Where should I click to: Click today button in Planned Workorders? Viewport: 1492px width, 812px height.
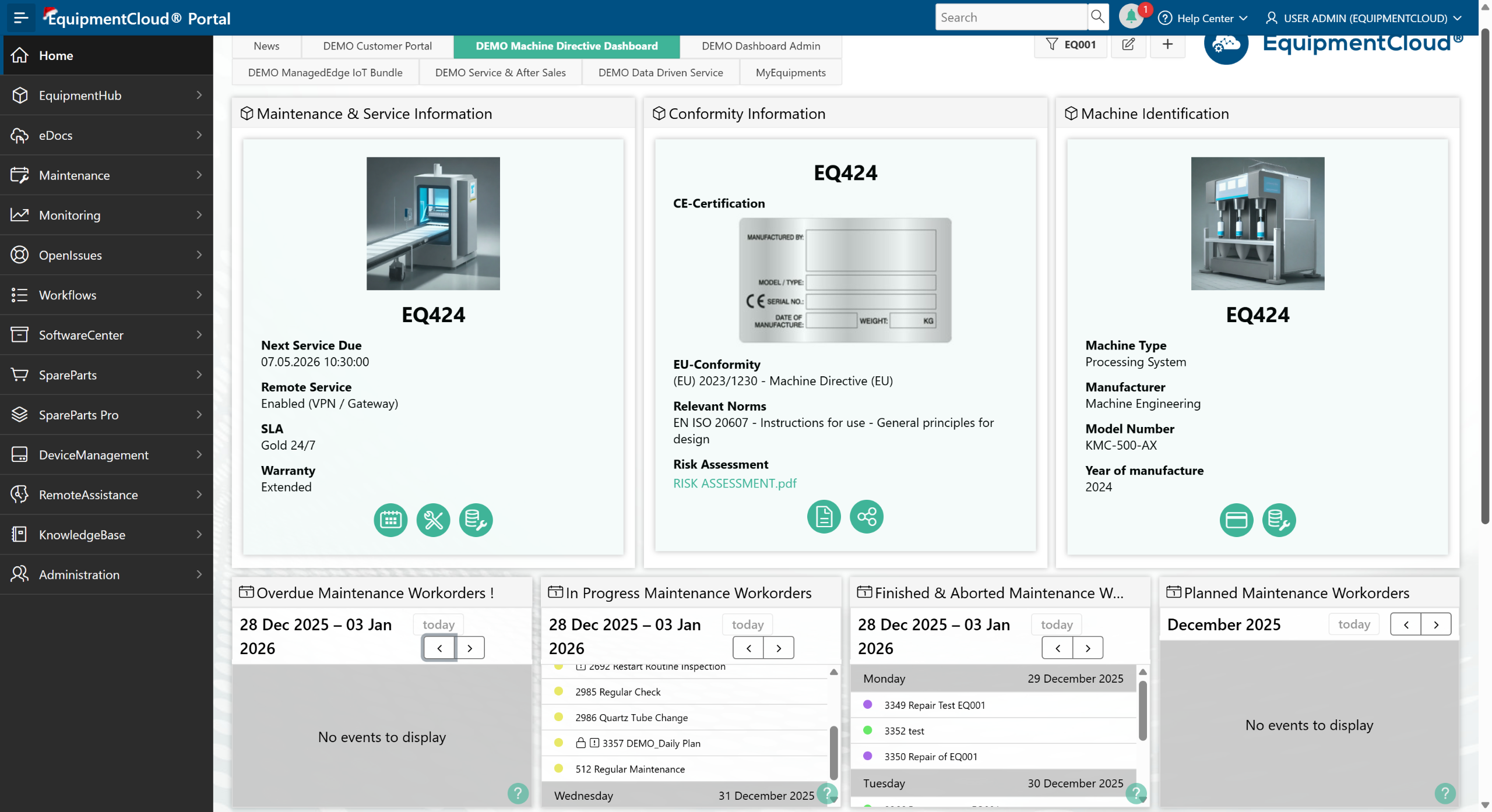[1353, 624]
